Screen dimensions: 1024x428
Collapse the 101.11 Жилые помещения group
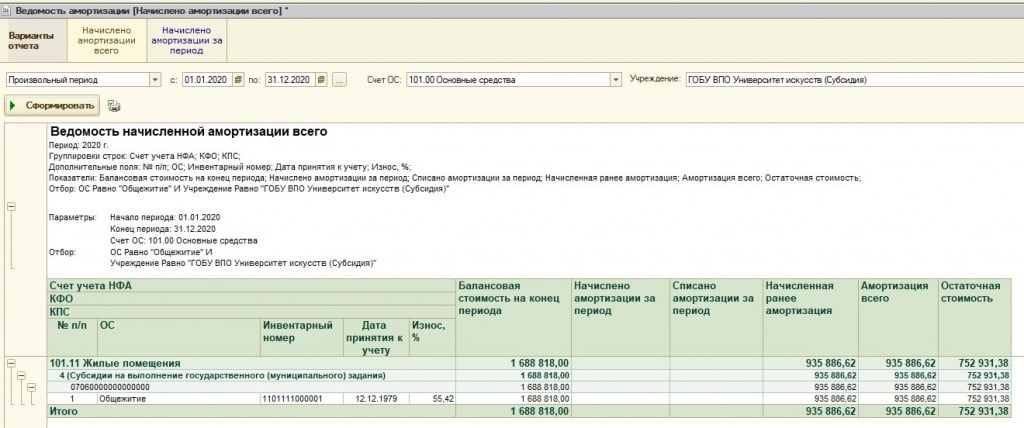pos(11,362)
